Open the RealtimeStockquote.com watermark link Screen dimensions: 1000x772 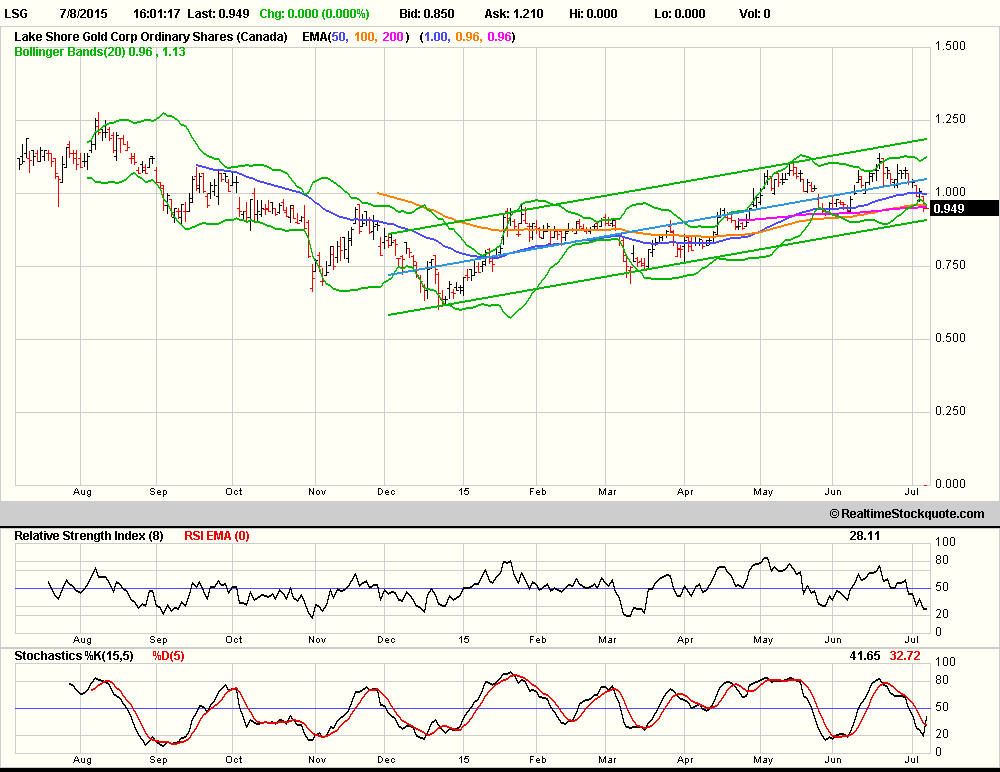906,513
